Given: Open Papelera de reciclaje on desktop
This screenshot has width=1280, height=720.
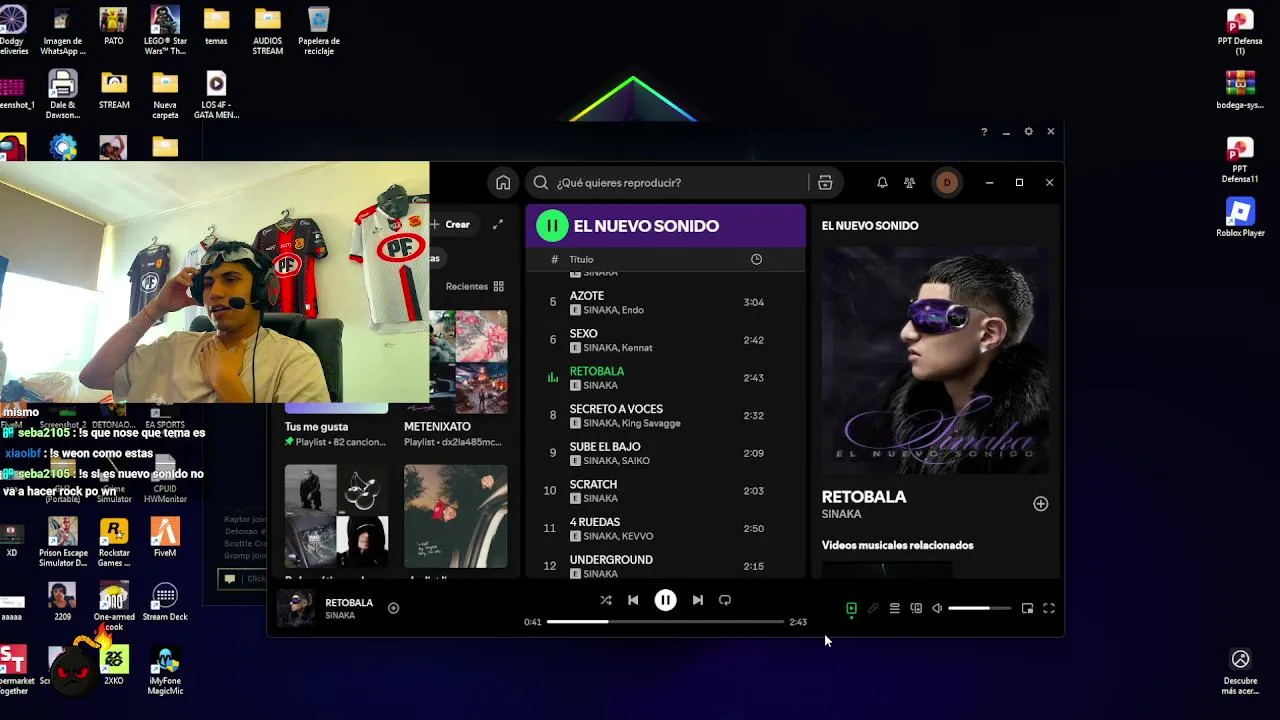Looking at the screenshot, I should [319, 31].
